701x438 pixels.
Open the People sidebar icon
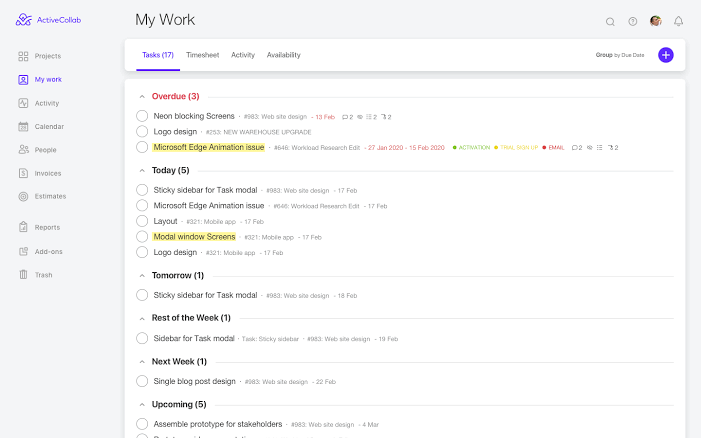coord(23,150)
